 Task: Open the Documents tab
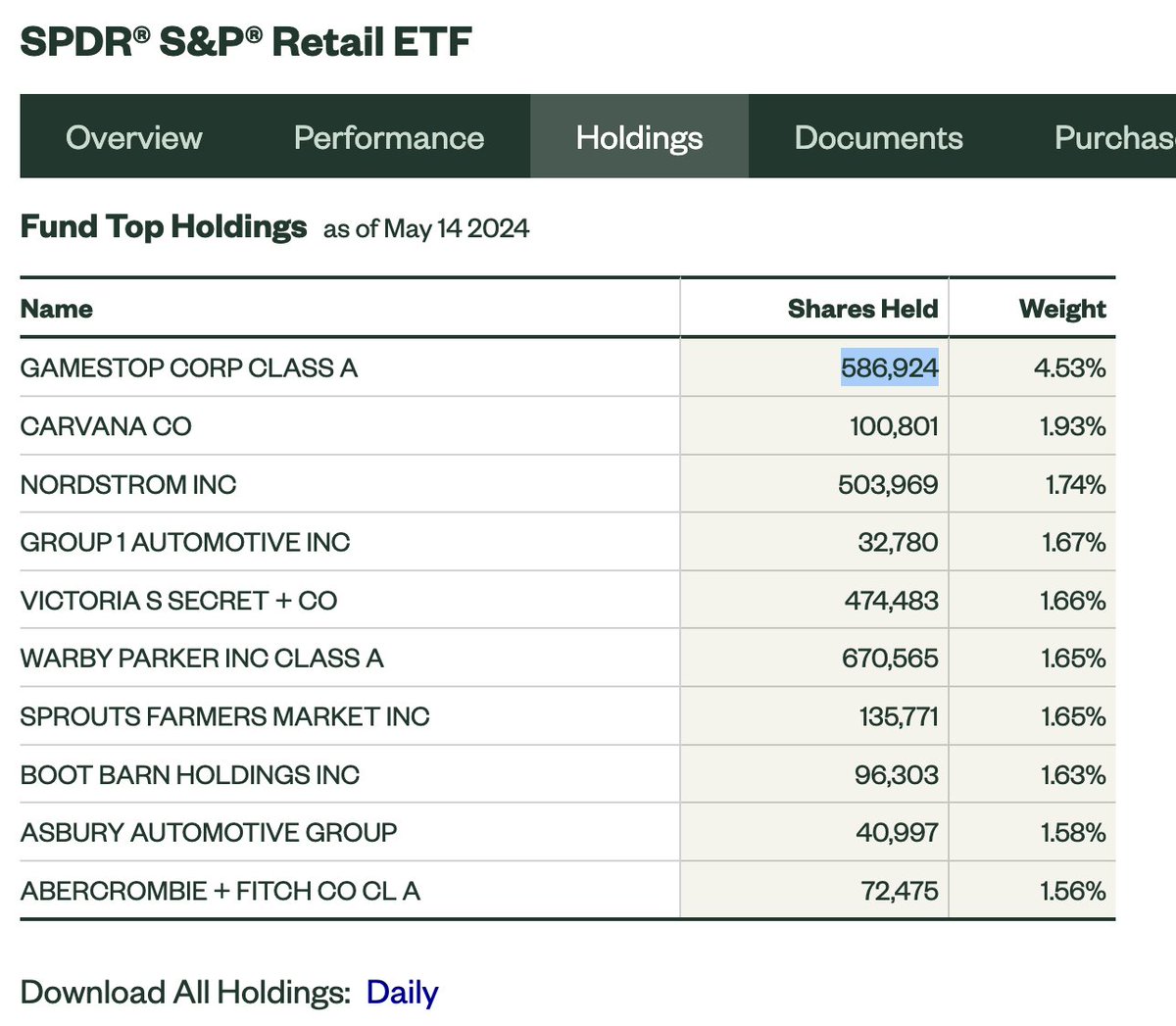pos(878,137)
